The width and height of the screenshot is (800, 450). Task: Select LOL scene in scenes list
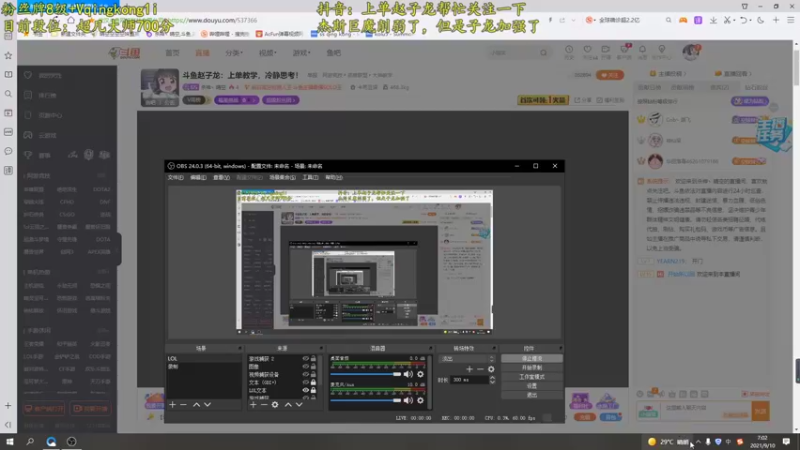[x=204, y=359]
